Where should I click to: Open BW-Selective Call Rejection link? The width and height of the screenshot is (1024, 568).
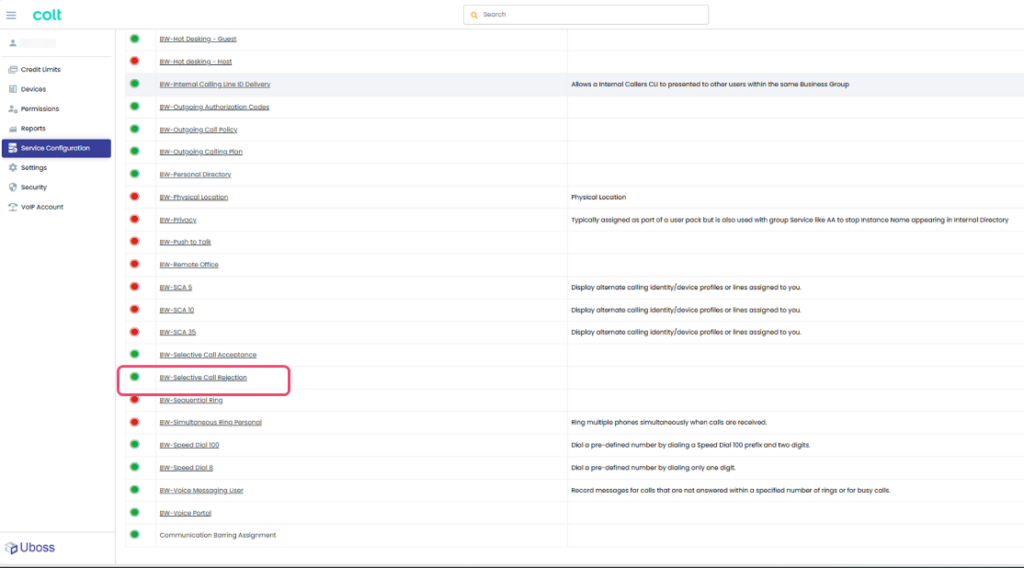(203, 378)
